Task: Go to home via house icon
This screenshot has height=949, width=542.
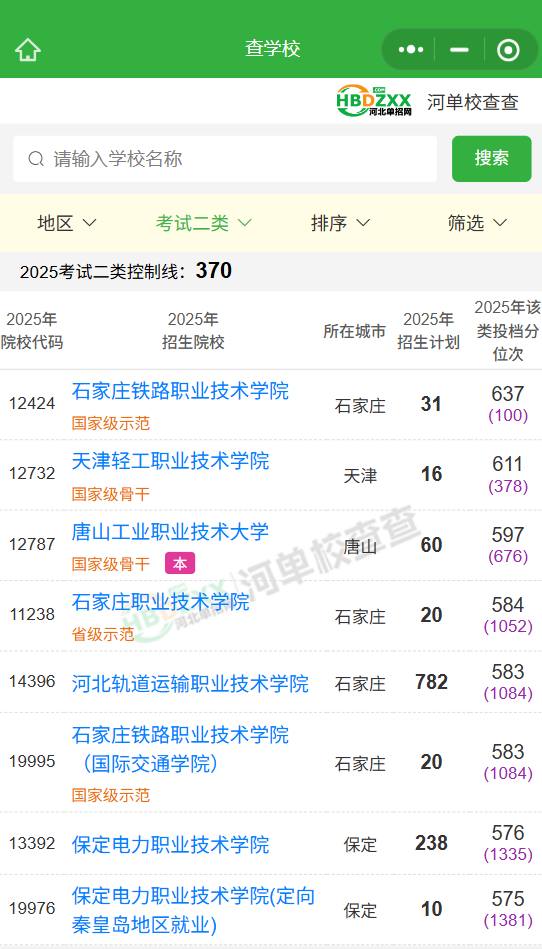Action: pos(28,50)
